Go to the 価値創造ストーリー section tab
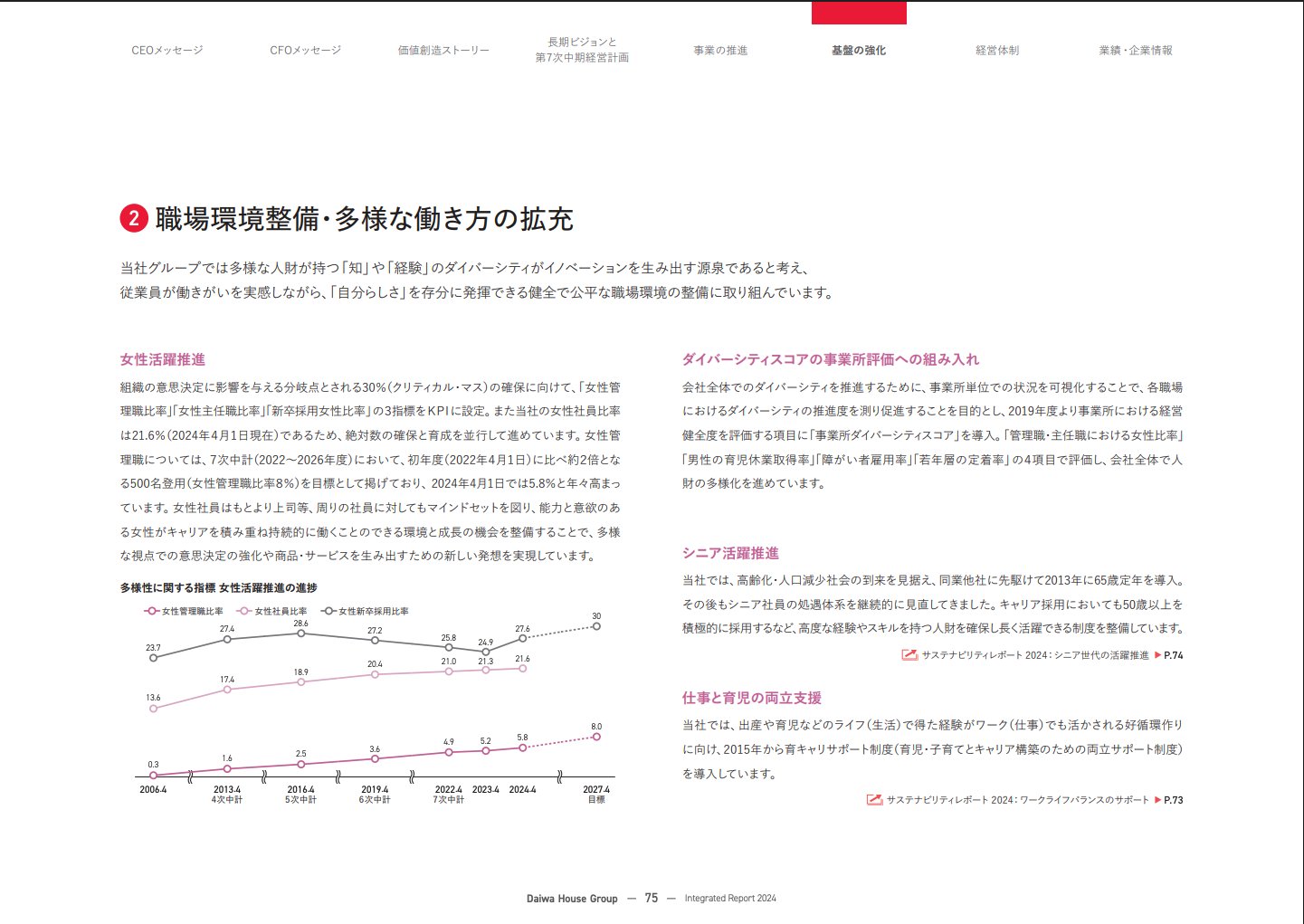 tap(443, 51)
